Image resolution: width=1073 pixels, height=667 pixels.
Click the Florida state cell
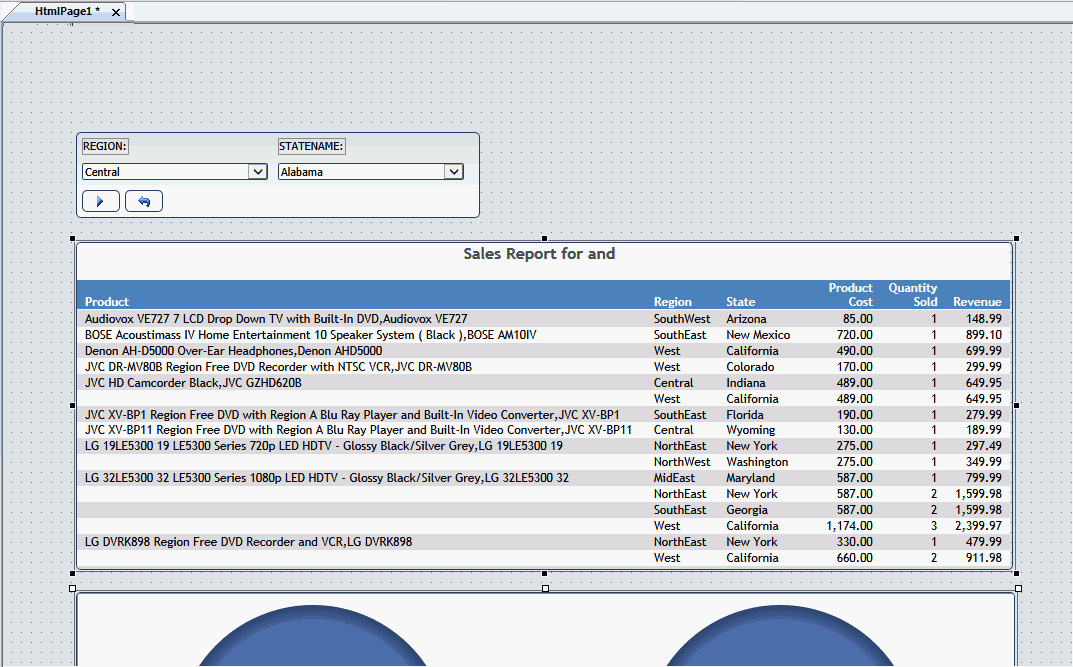745,415
